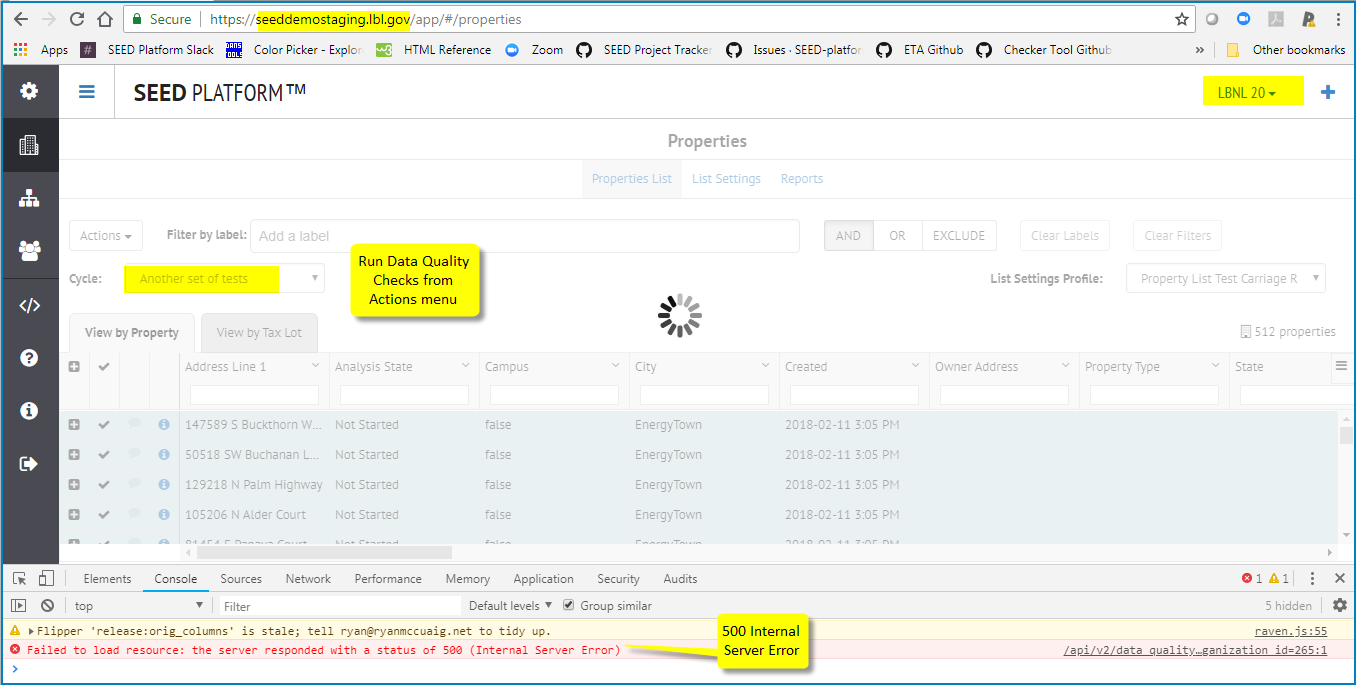This screenshot has height=685, width=1356.
Task: Open the LBNL 20 organization selector
Action: [1252, 90]
